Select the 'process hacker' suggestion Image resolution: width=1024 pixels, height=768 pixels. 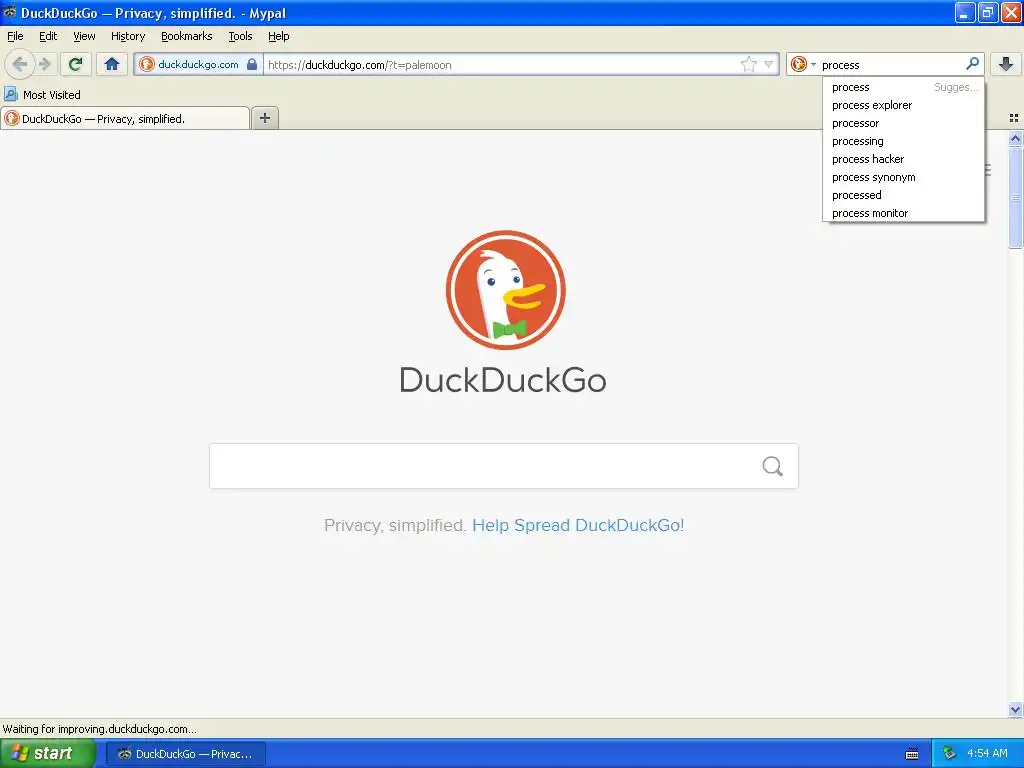coord(903,159)
